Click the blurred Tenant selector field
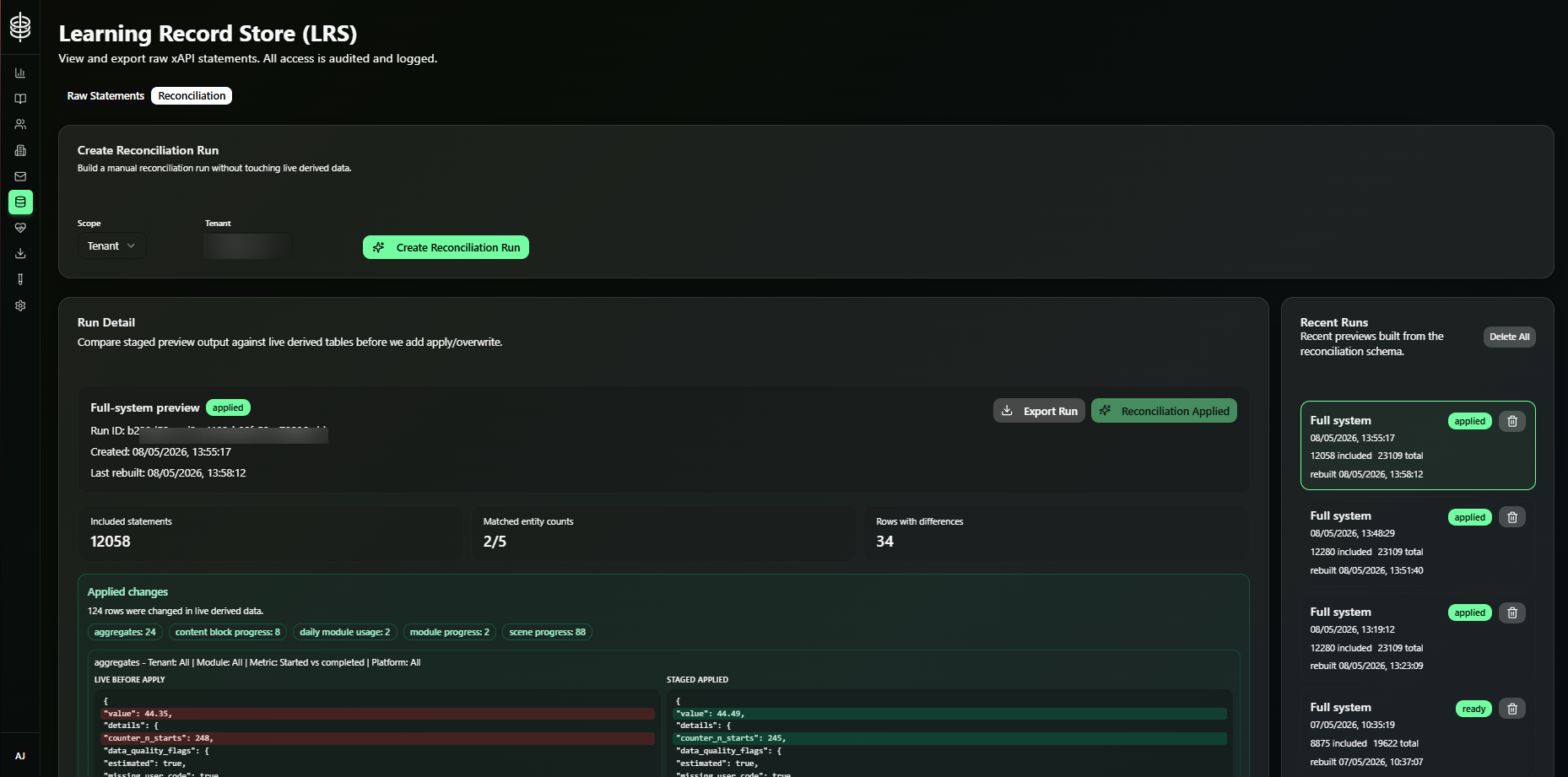Image resolution: width=1568 pixels, height=777 pixels. click(x=247, y=246)
